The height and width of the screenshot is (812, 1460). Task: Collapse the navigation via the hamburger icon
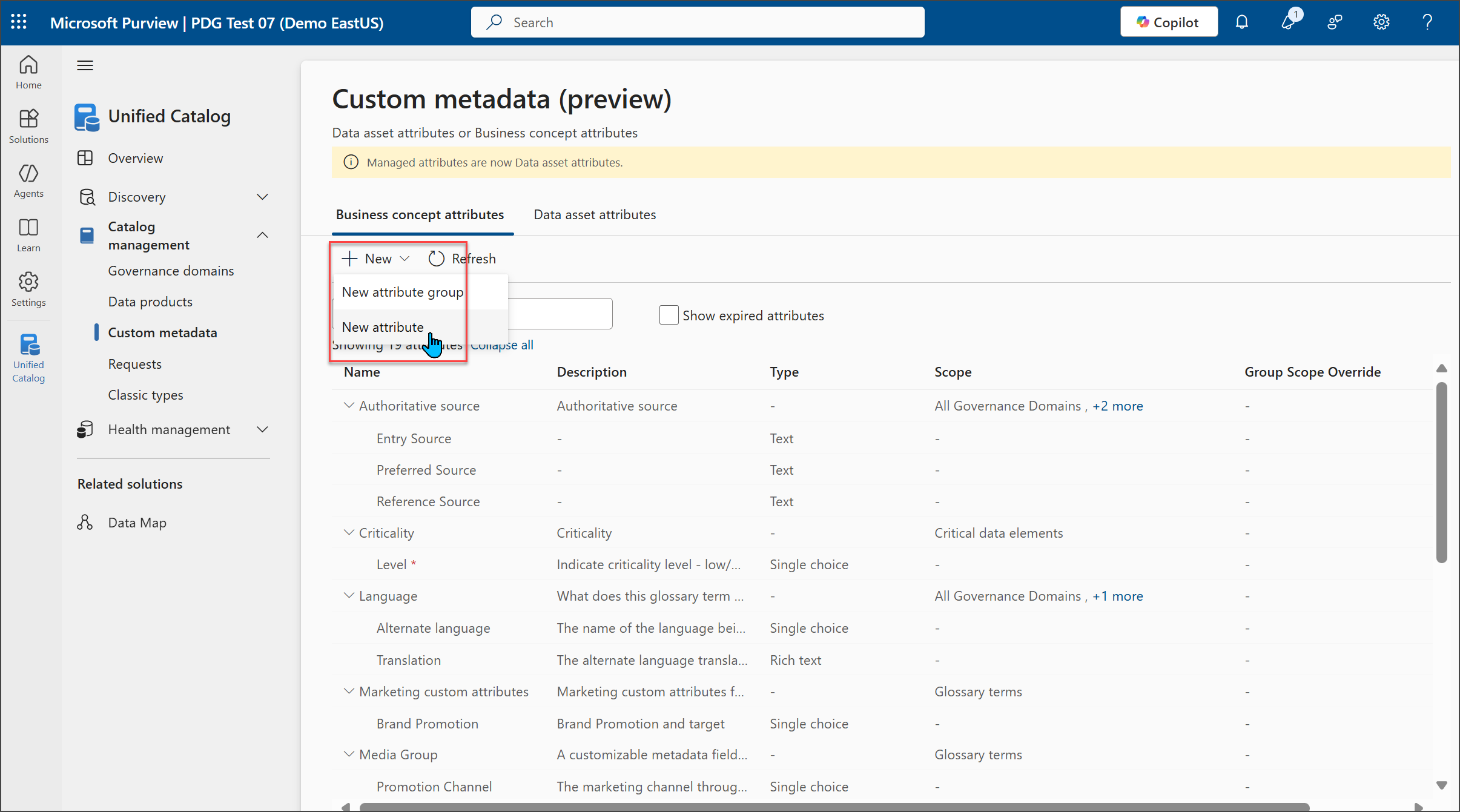point(85,65)
